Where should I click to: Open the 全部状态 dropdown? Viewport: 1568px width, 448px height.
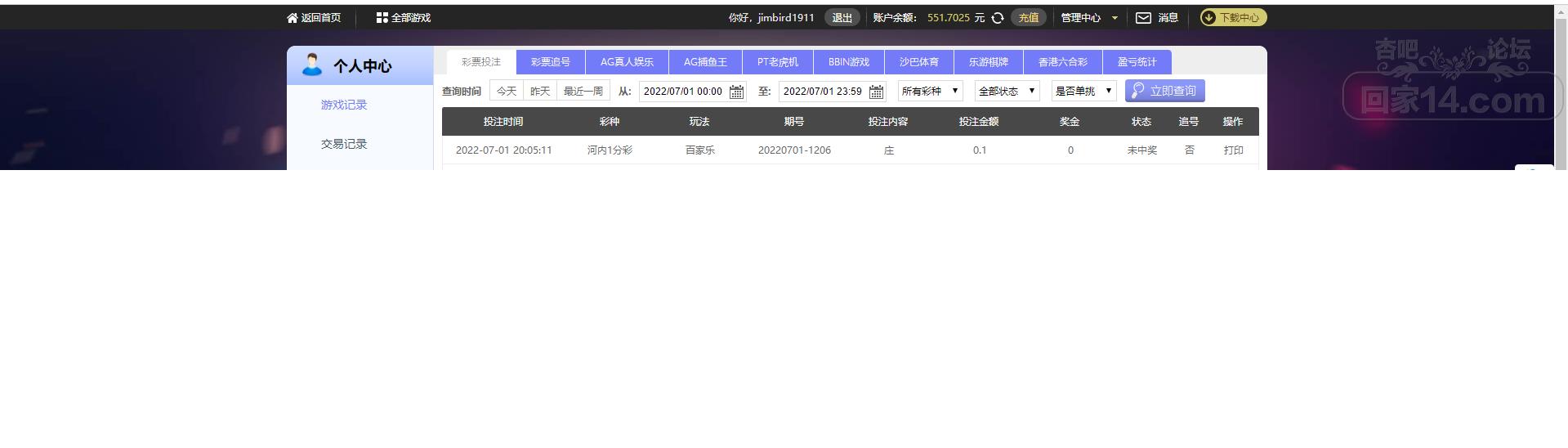point(1007,91)
